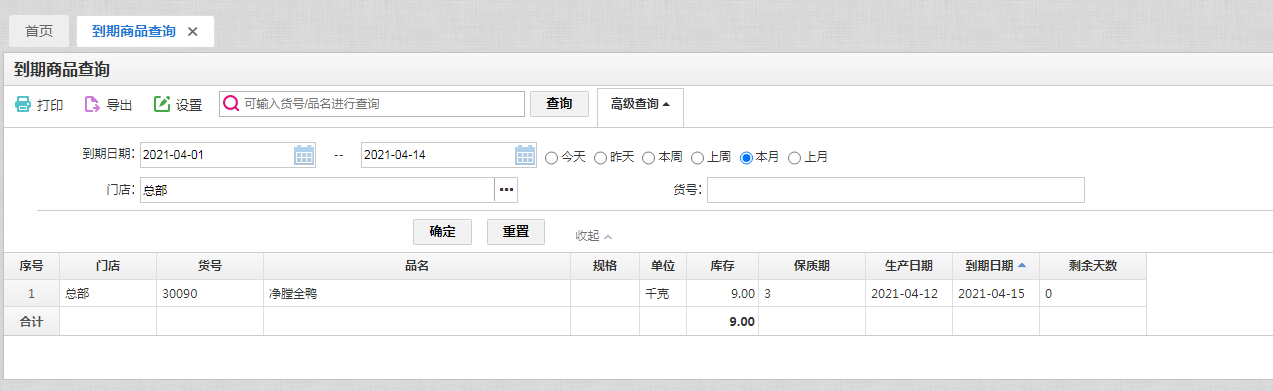The height and width of the screenshot is (391, 1273).
Task: Click the printer icon for 打印
Action: click(x=22, y=104)
